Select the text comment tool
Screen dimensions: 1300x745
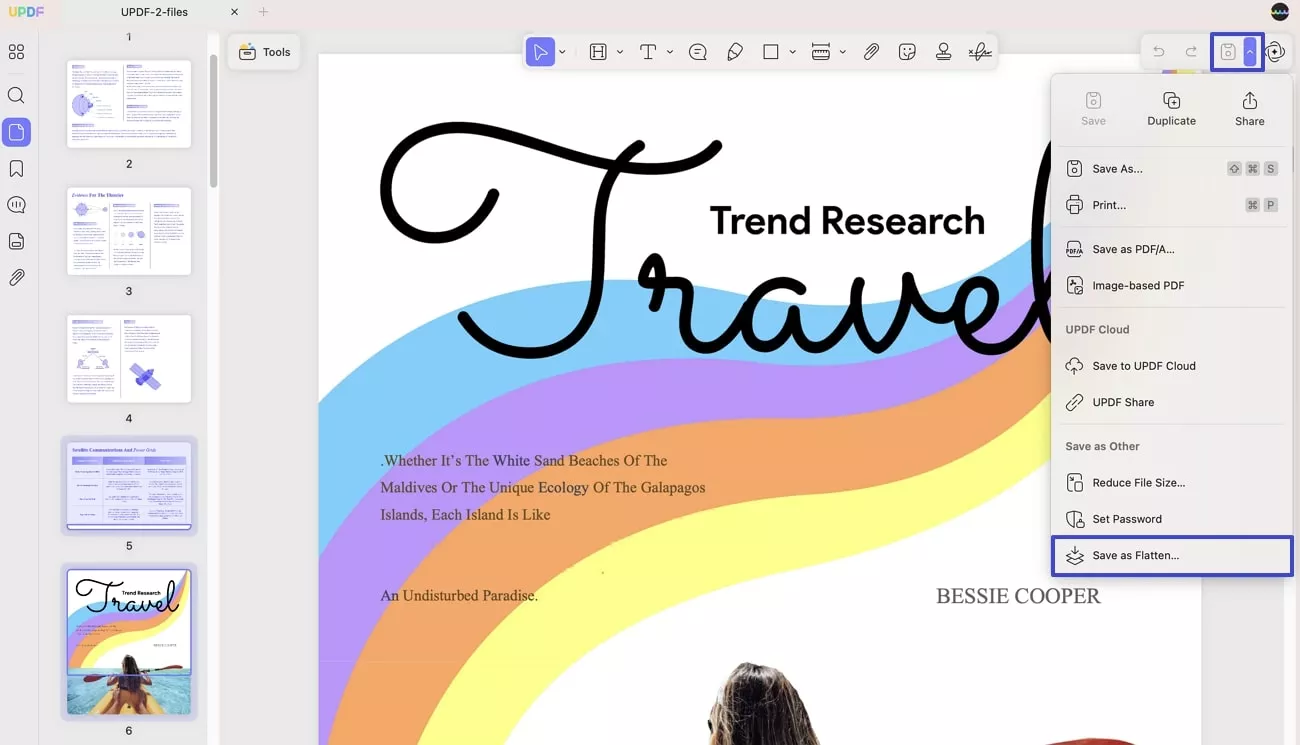[648, 52]
